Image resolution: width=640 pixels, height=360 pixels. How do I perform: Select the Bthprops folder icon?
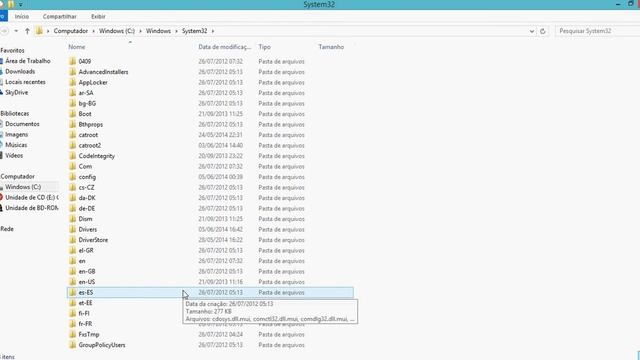[73, 124]
